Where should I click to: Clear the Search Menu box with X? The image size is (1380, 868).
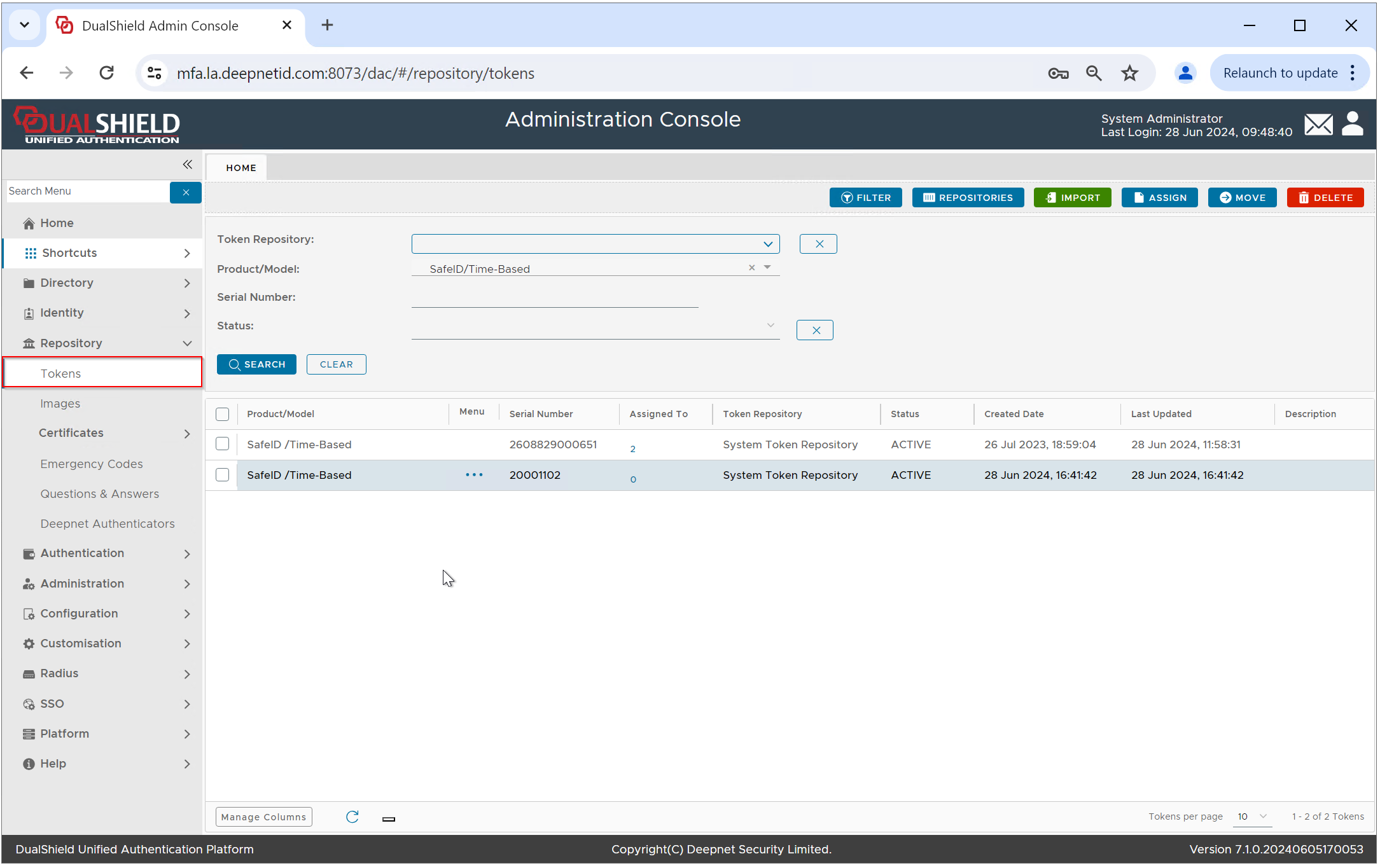pos(185,193)
